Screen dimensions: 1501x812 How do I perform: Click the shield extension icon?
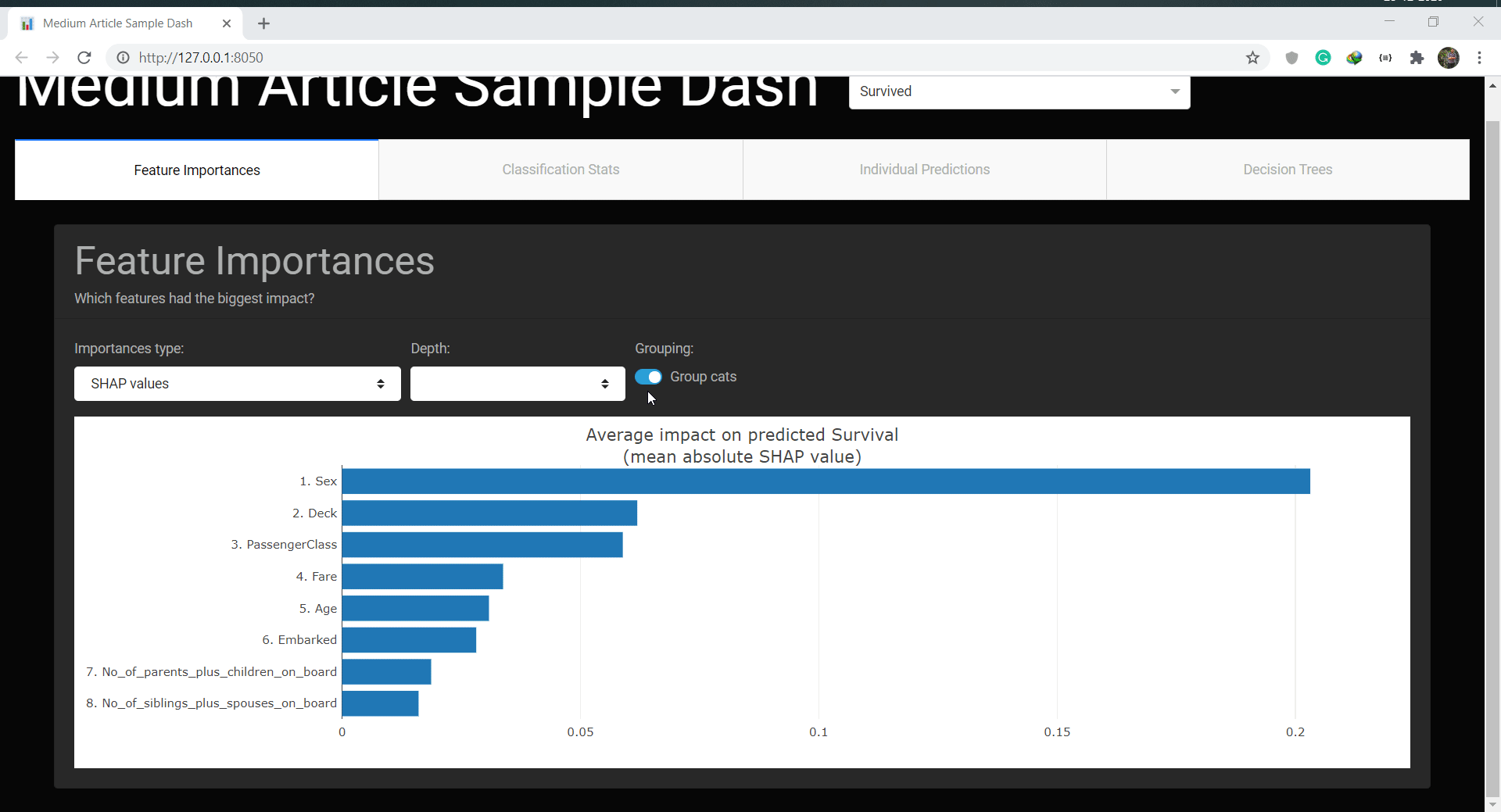click(1291, 57)
